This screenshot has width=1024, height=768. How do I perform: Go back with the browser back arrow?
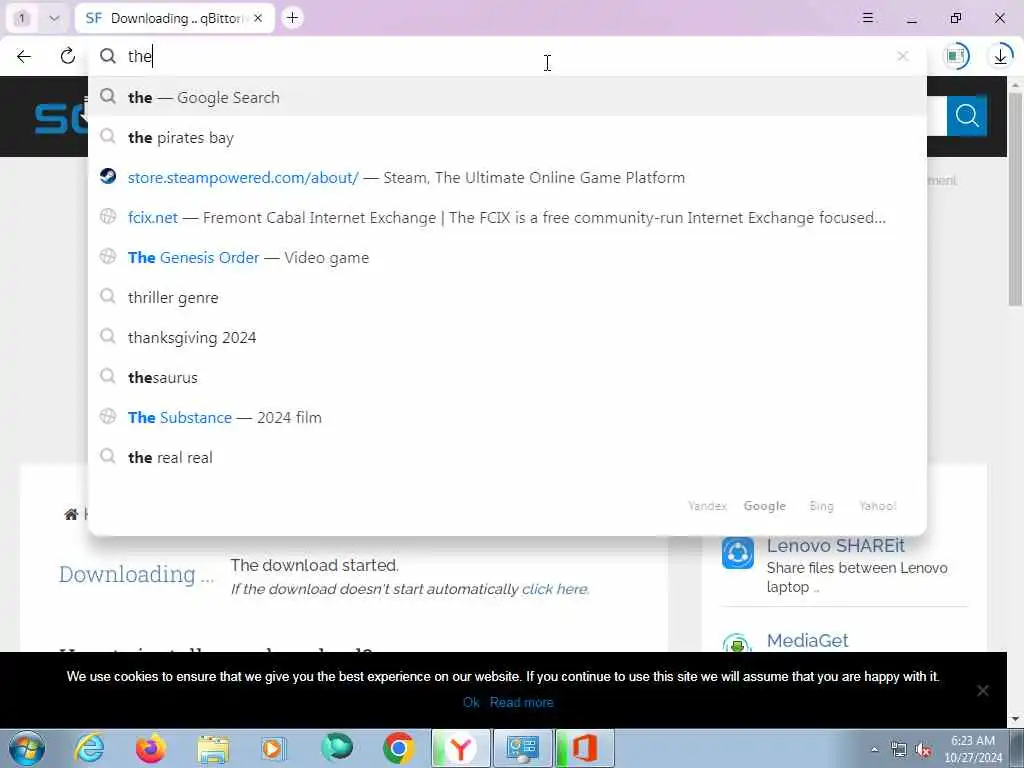point(24,56)
